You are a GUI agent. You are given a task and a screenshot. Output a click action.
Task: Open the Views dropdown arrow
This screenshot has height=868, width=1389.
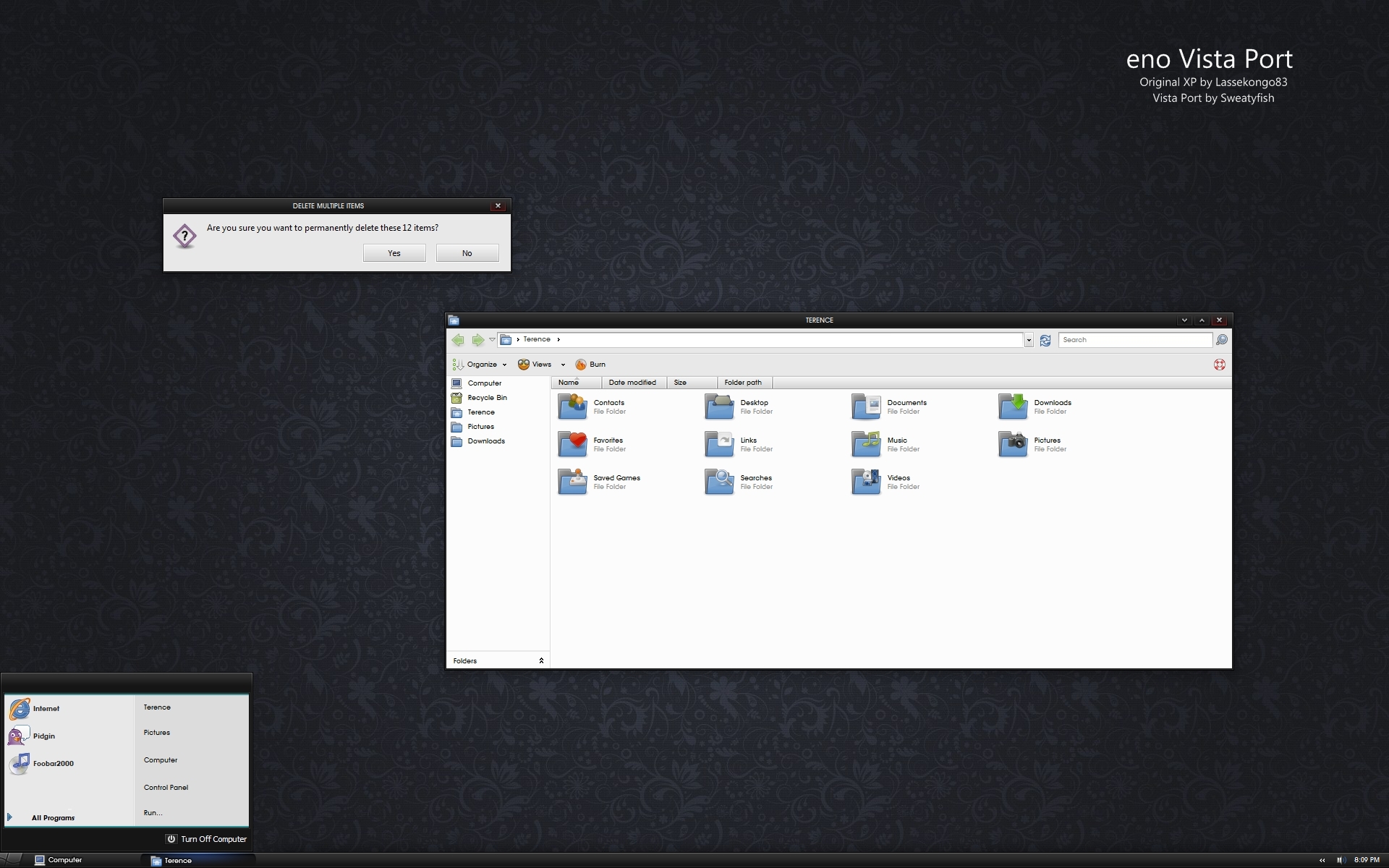point(563,365)
